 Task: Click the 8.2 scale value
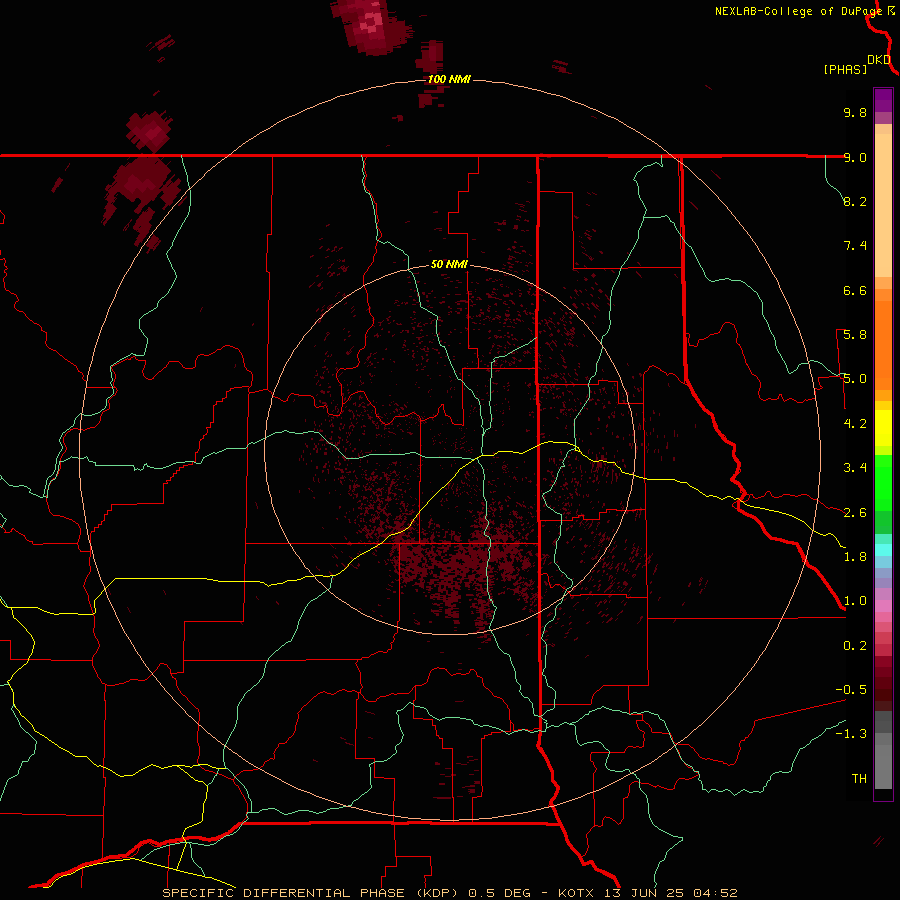[855, 201]
